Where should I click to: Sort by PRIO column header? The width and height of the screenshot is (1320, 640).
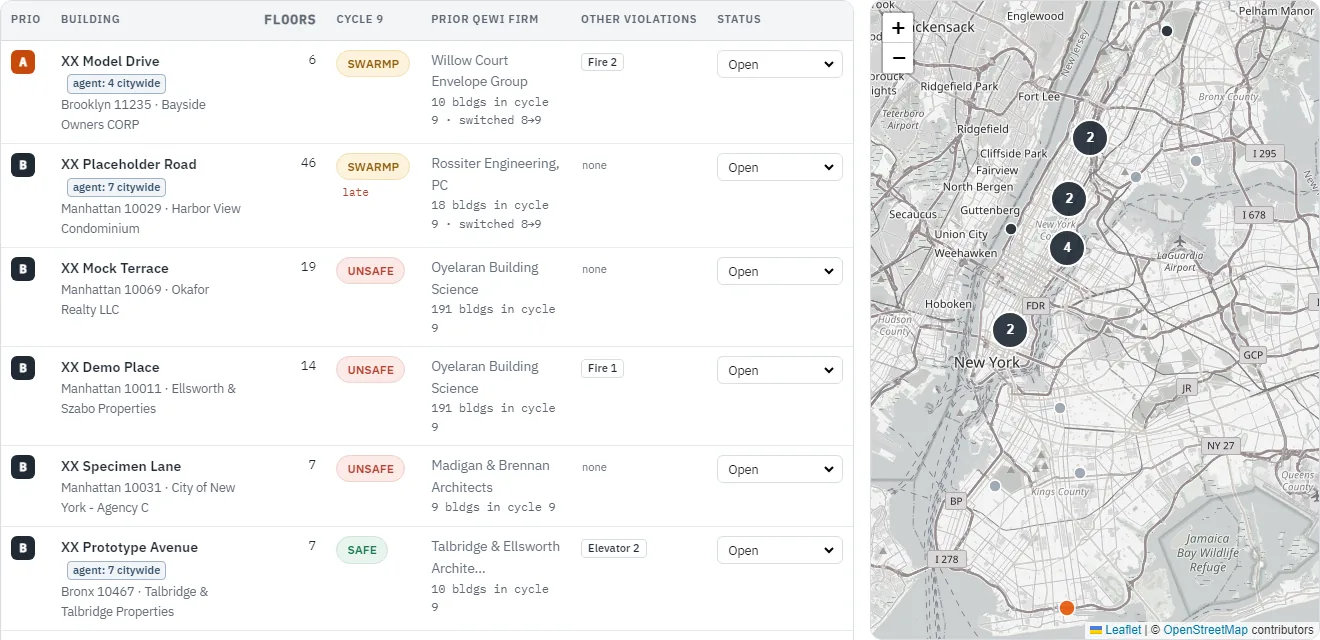coord(26,19)
